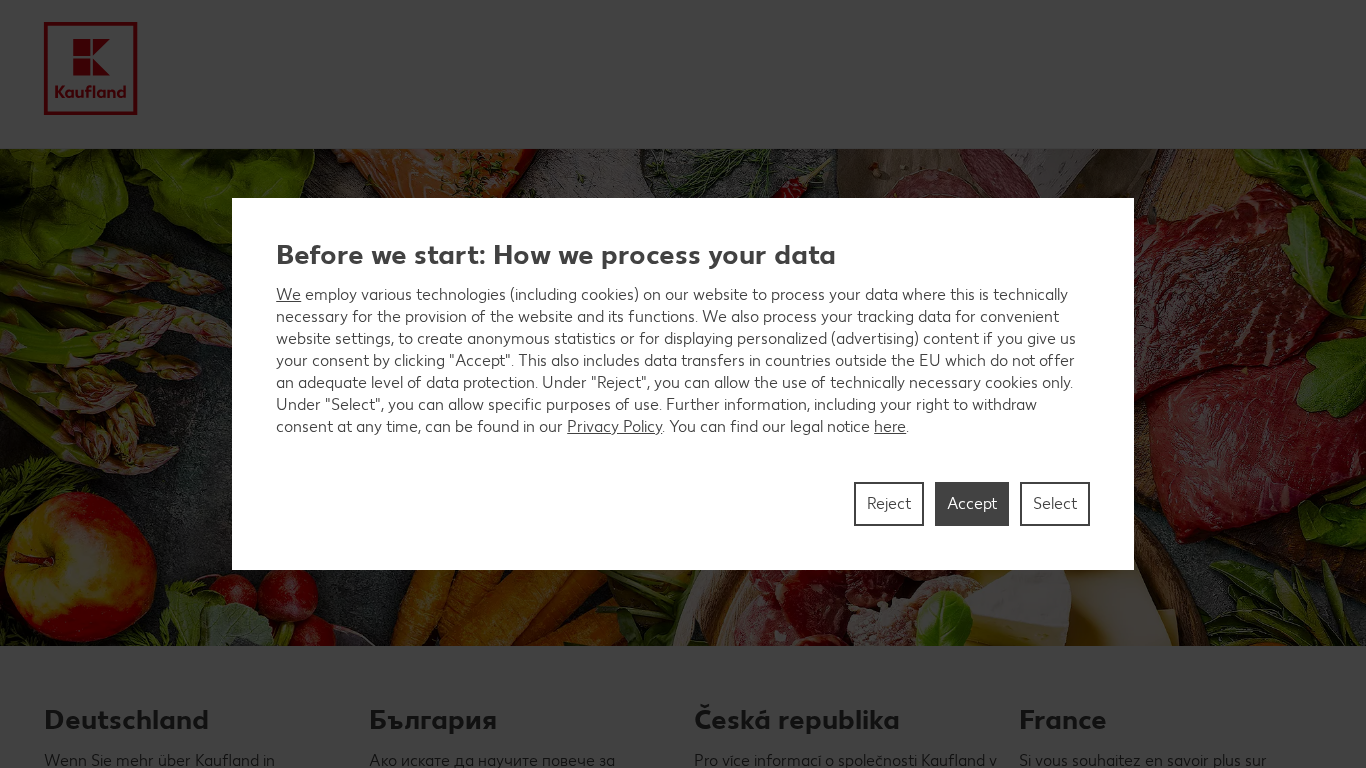1366x768 pixels.
Task: Open the Privacy Policy link
Action: 614,427
